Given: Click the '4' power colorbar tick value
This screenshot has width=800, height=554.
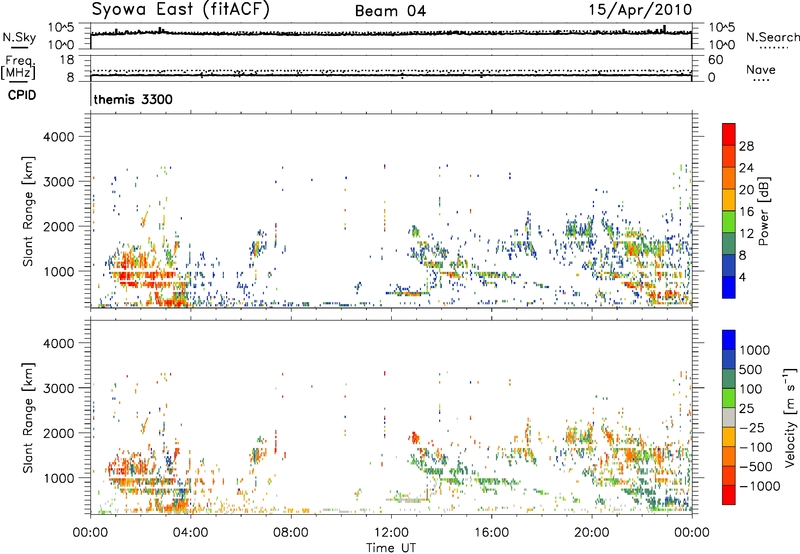Looking at the screenshot, I should (743, 277).
